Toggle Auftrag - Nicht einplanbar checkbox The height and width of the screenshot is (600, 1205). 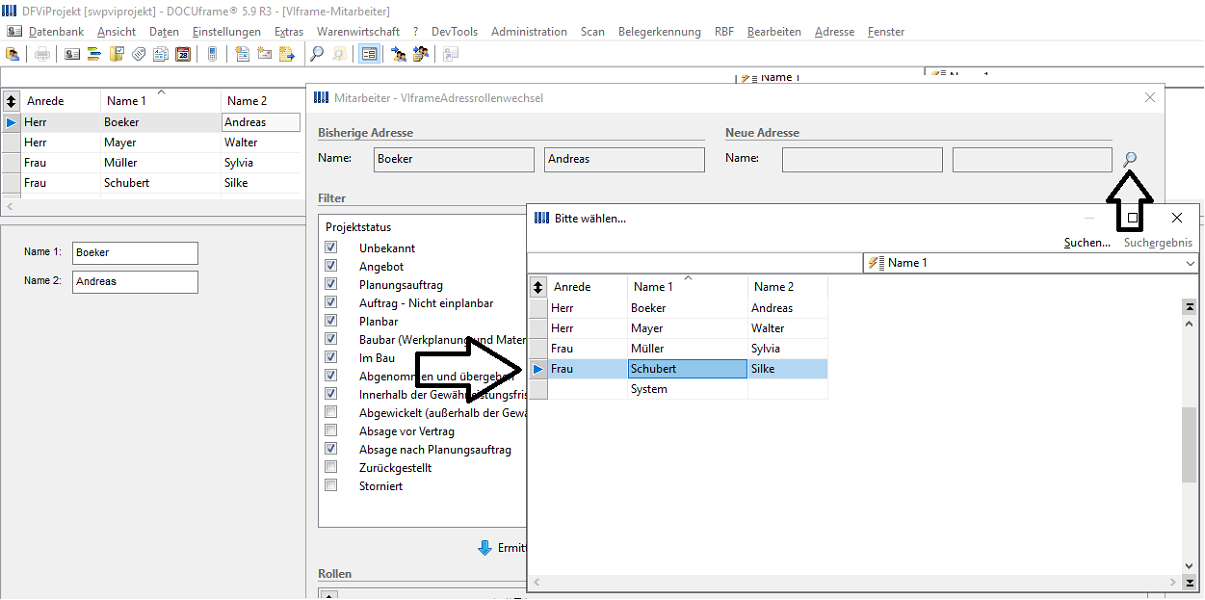(x=331, y=303)
